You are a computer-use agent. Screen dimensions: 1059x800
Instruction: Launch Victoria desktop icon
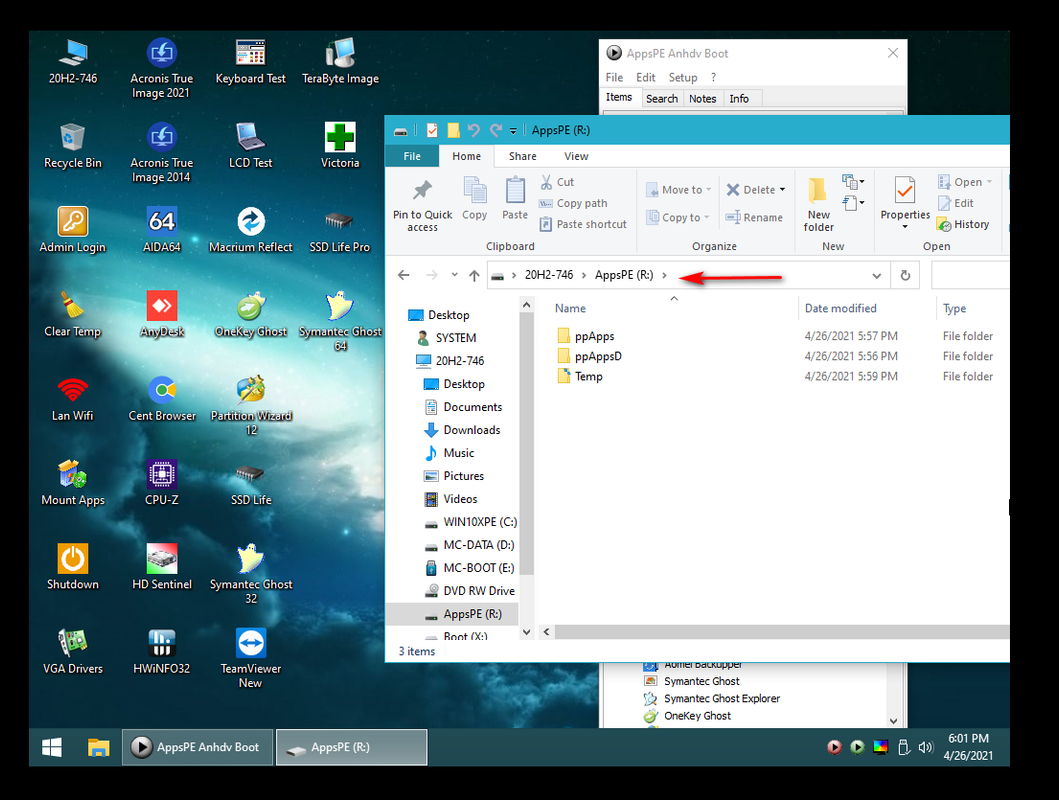pos(340,145)
